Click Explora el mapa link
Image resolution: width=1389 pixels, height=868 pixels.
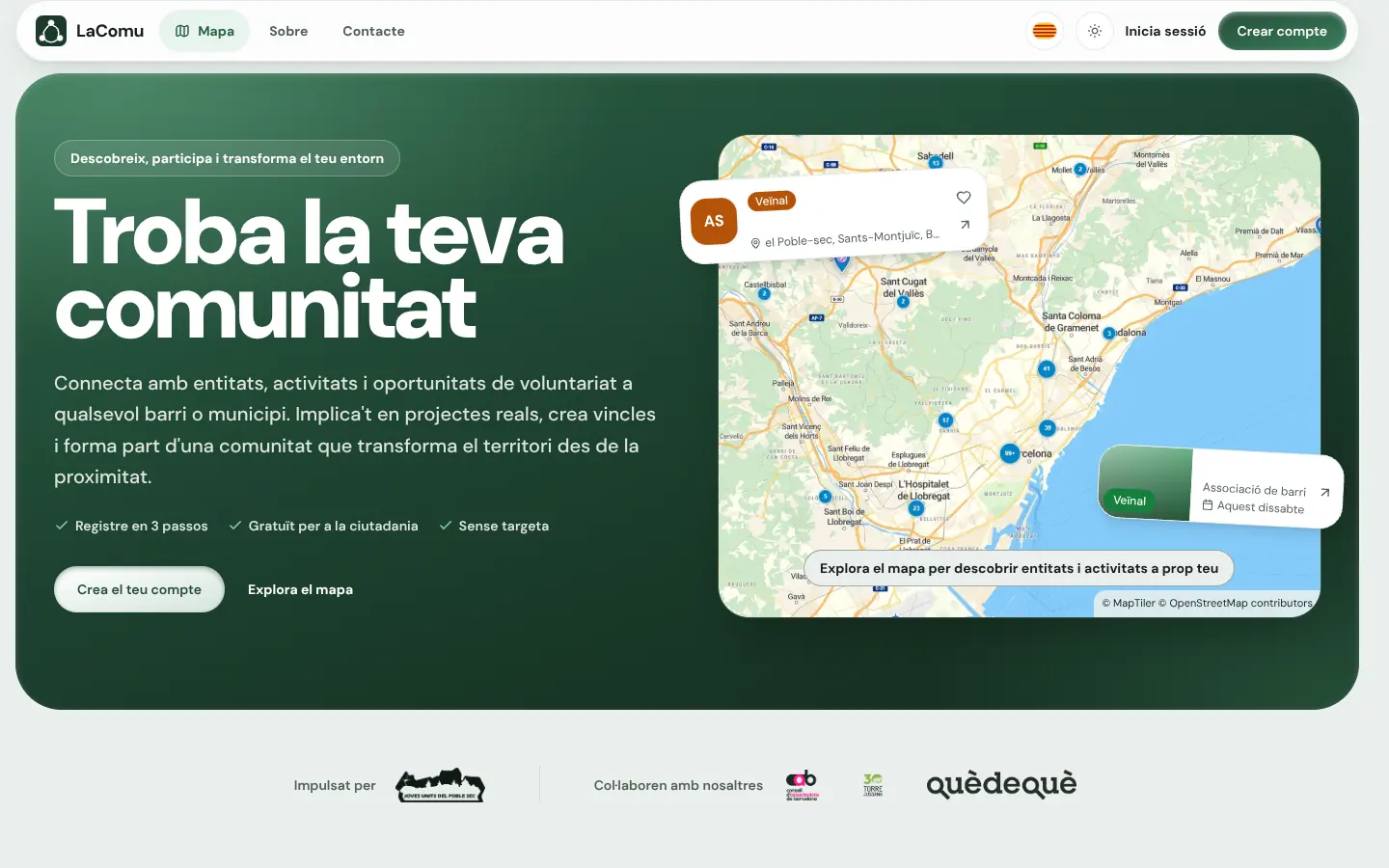tap(300, 589)
